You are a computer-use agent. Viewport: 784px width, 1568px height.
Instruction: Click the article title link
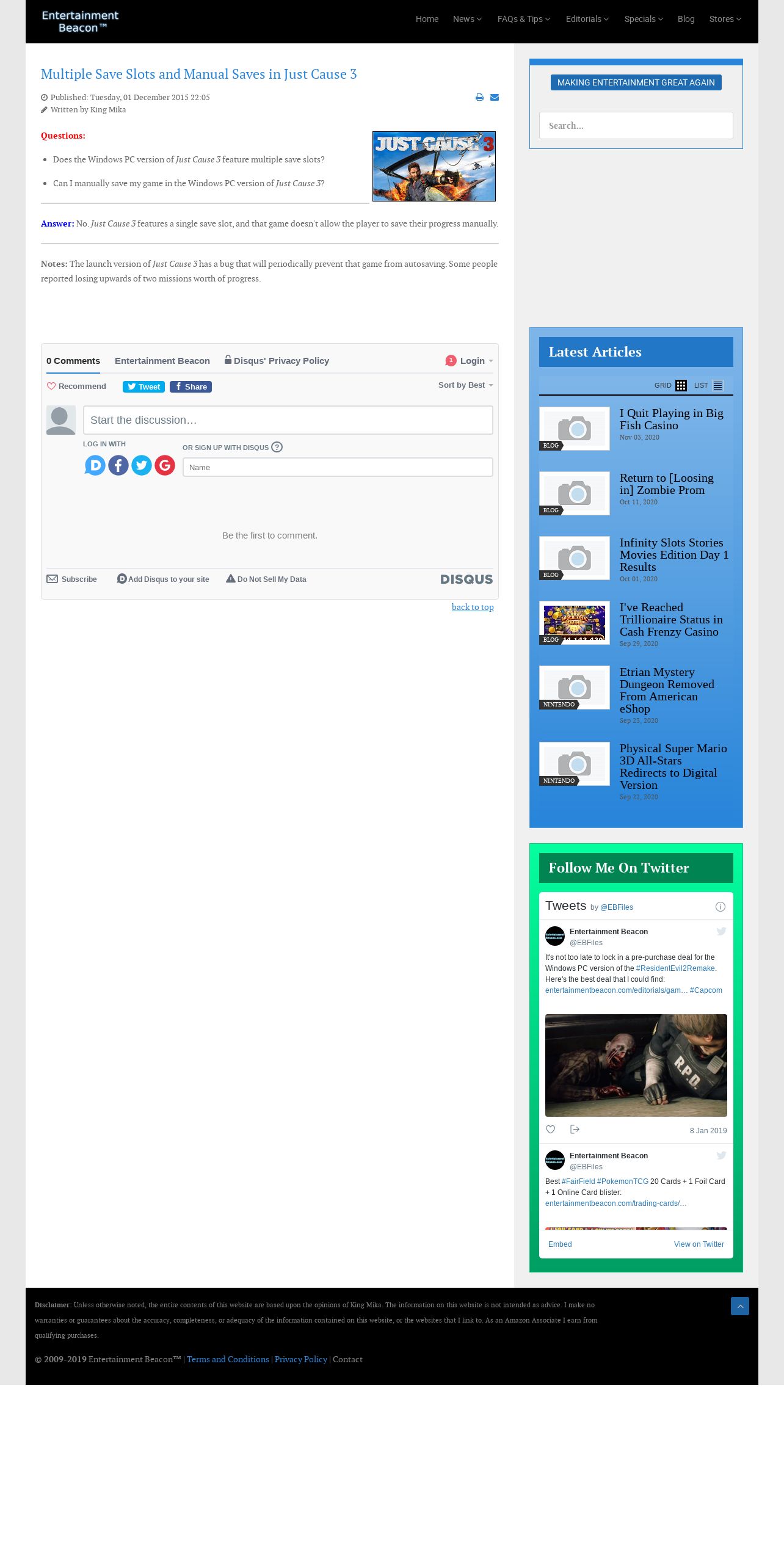(199, 74)
